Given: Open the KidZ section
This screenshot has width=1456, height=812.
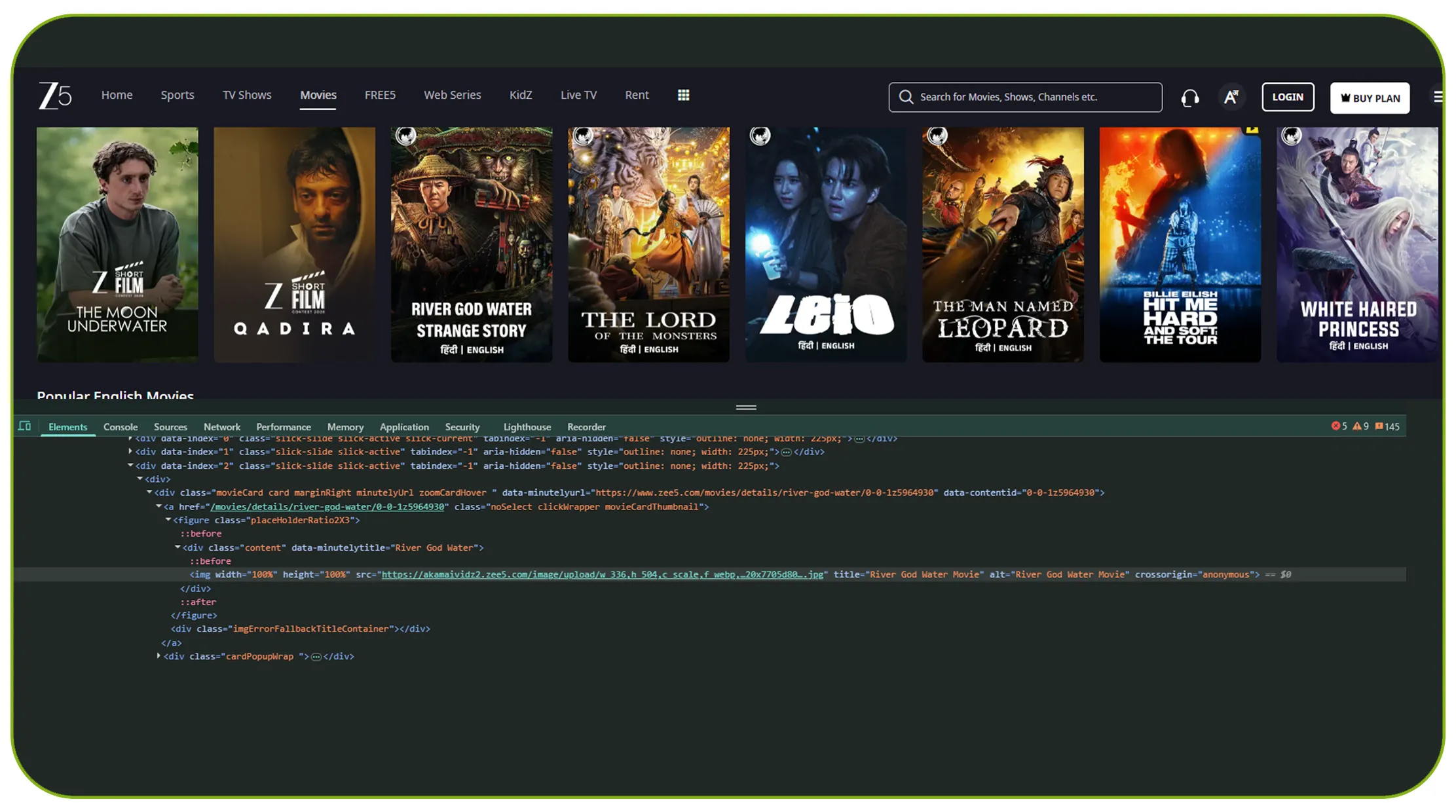Looking at the screenshot, I should pos(521,95).
